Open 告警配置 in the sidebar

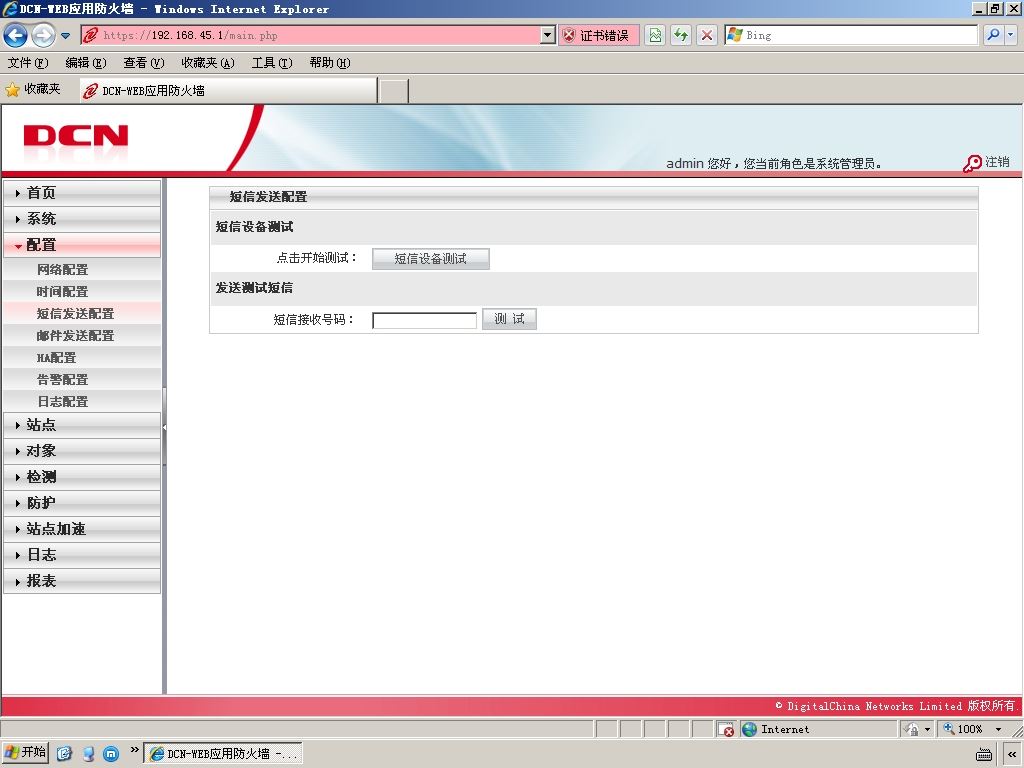pos(82,379)
